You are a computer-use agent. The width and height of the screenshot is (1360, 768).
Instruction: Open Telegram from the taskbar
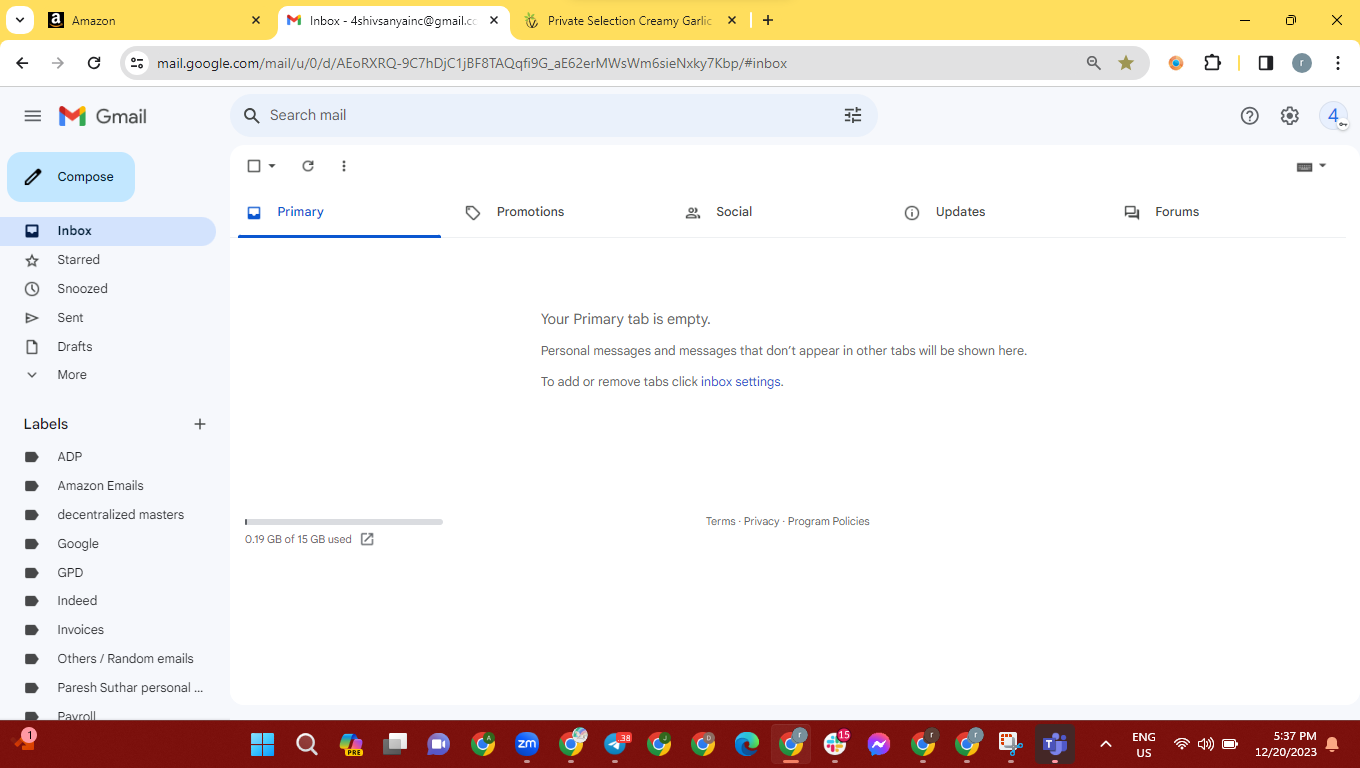tap(615, 744)
